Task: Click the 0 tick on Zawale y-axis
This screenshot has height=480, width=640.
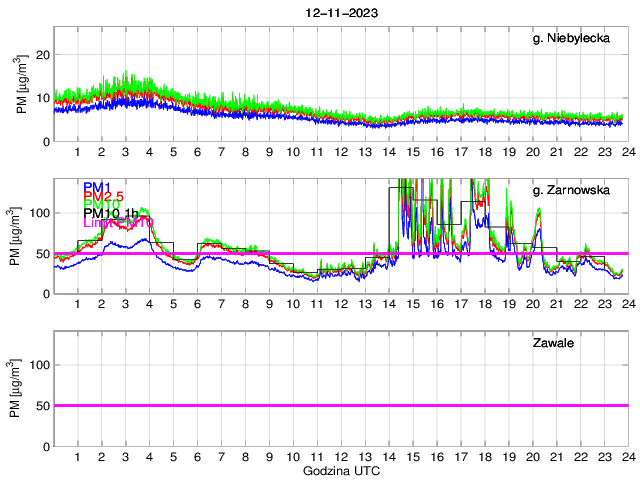Action: [x=47, y=447]
